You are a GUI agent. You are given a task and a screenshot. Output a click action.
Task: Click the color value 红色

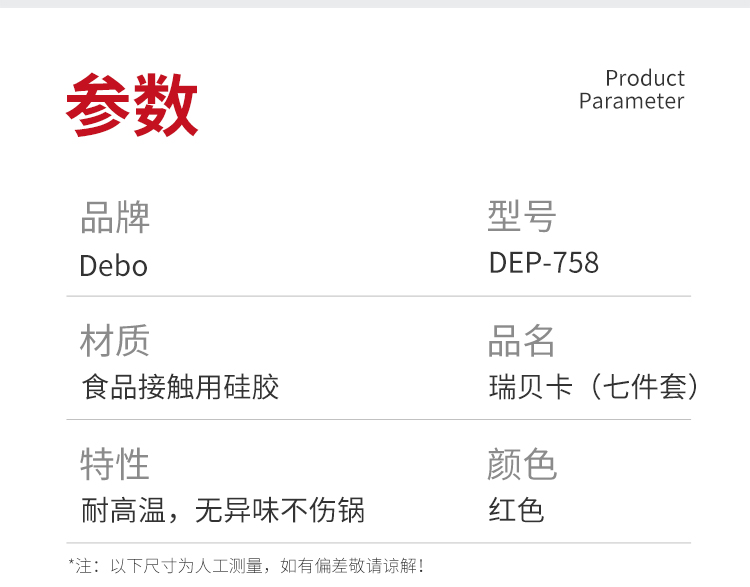(x=516, y=510)
